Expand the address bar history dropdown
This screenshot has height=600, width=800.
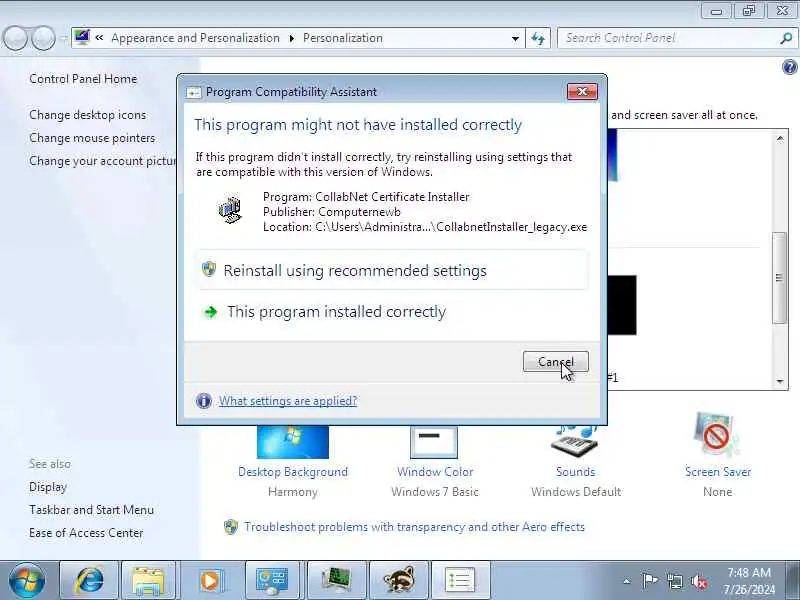click(x=515, y=38)
